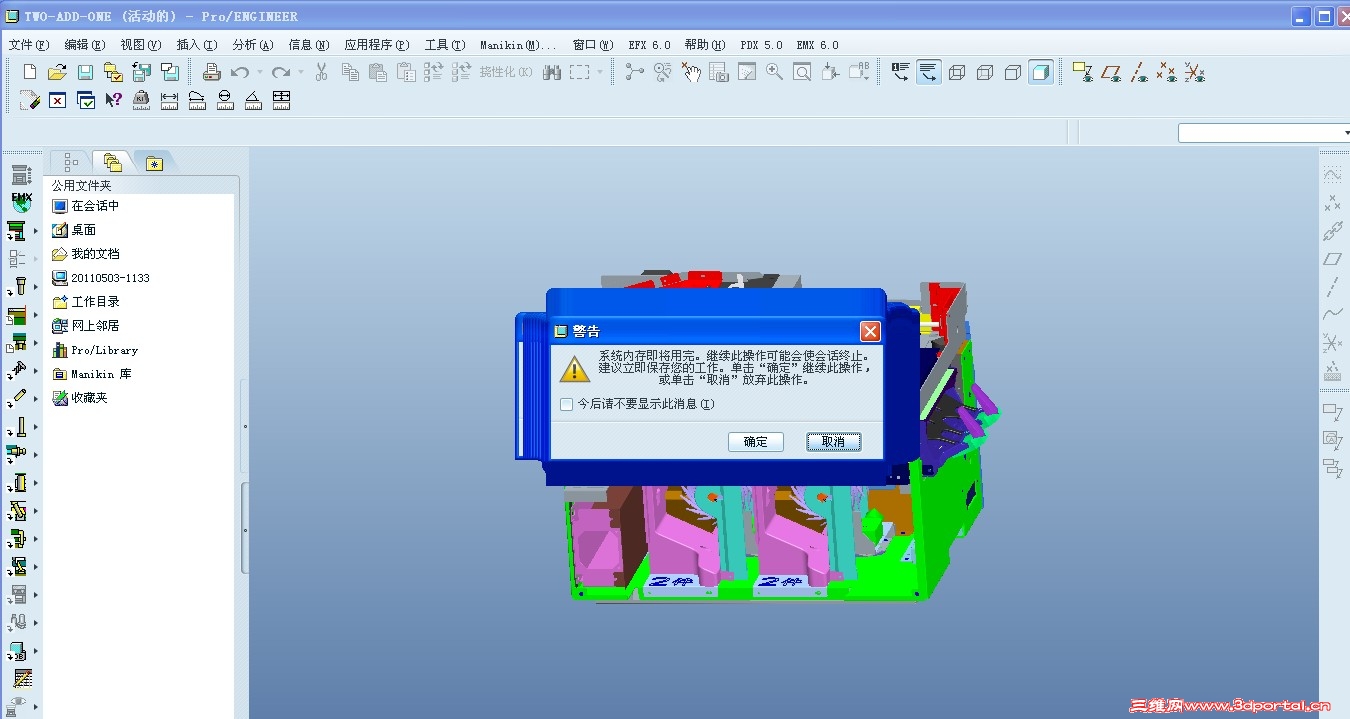Screen dimensions: 1350x719
Task: Select 工作目录 (Working Directory) entry
Action: tap(86, 302)
